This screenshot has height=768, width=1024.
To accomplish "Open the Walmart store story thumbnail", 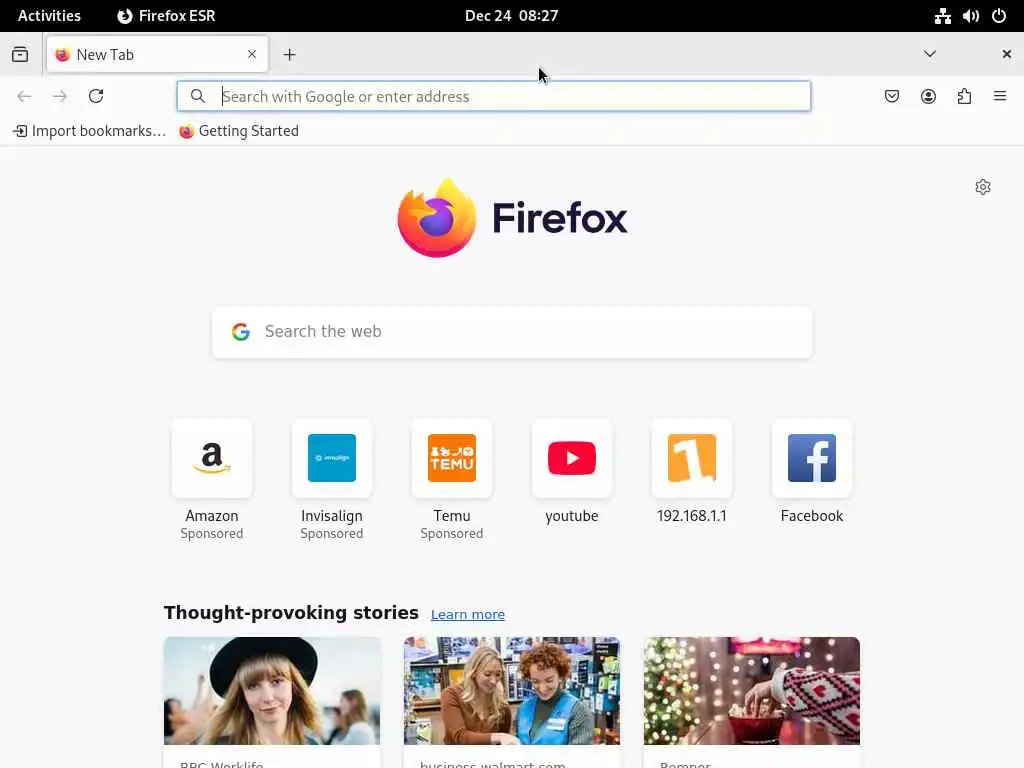I will coord(512,691).
